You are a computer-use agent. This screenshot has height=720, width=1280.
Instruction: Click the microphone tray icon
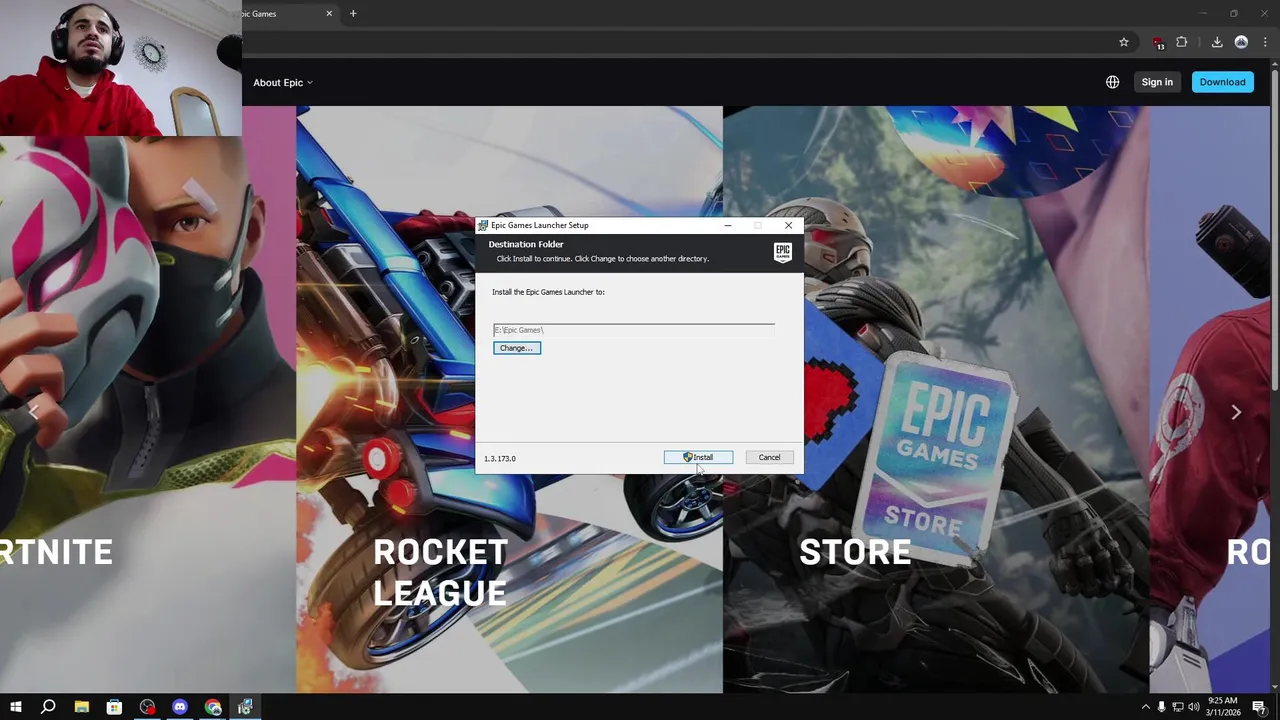click(1161, 707)
